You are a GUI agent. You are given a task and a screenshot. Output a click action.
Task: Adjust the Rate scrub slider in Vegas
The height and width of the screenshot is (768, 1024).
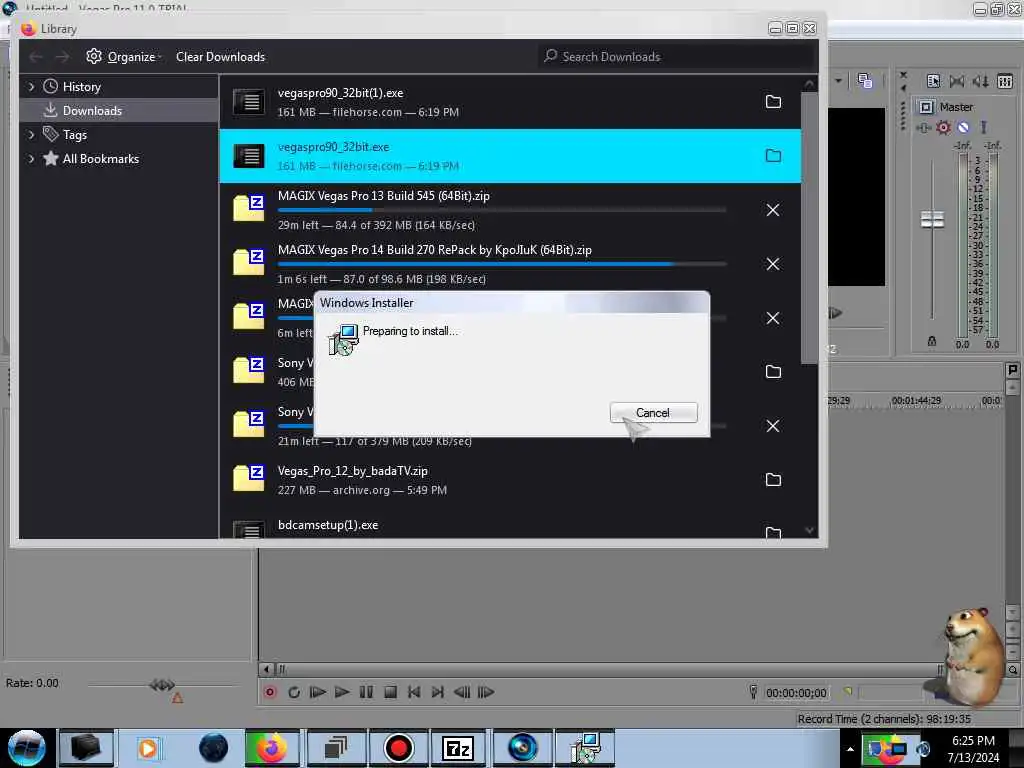tap(161, 685)
